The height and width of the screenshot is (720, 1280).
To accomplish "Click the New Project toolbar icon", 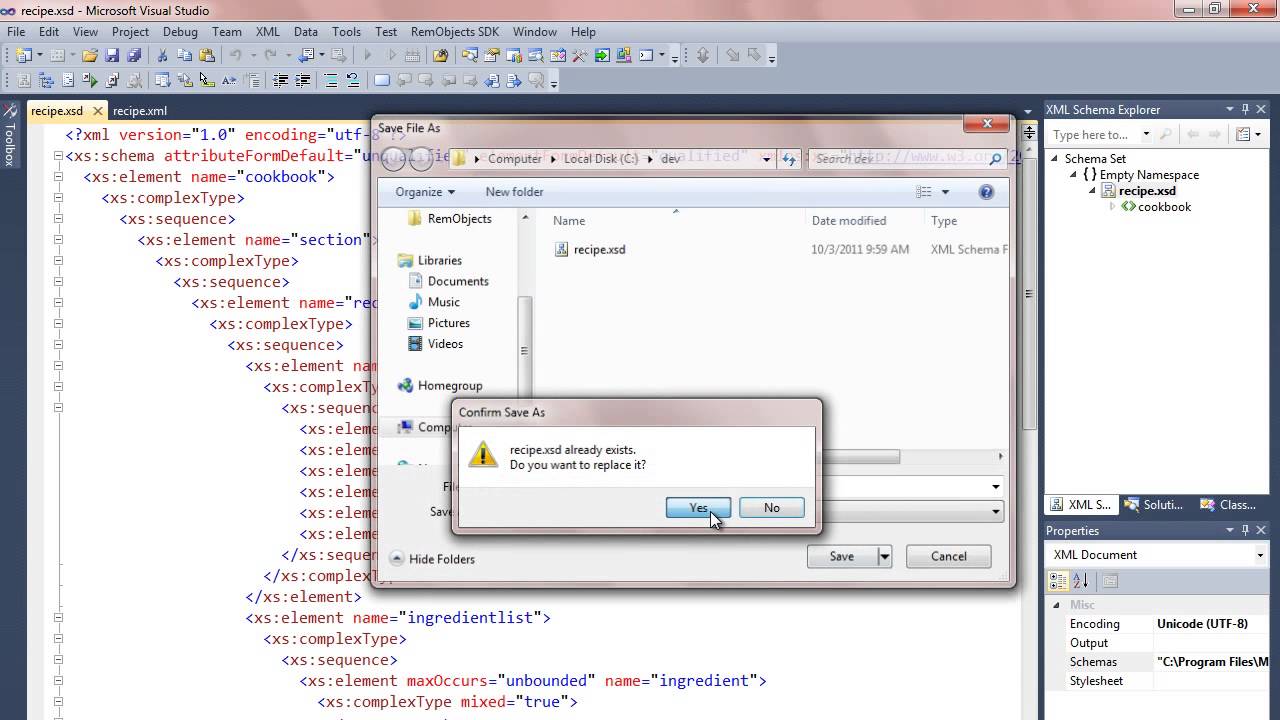I will tap(23, 56).
